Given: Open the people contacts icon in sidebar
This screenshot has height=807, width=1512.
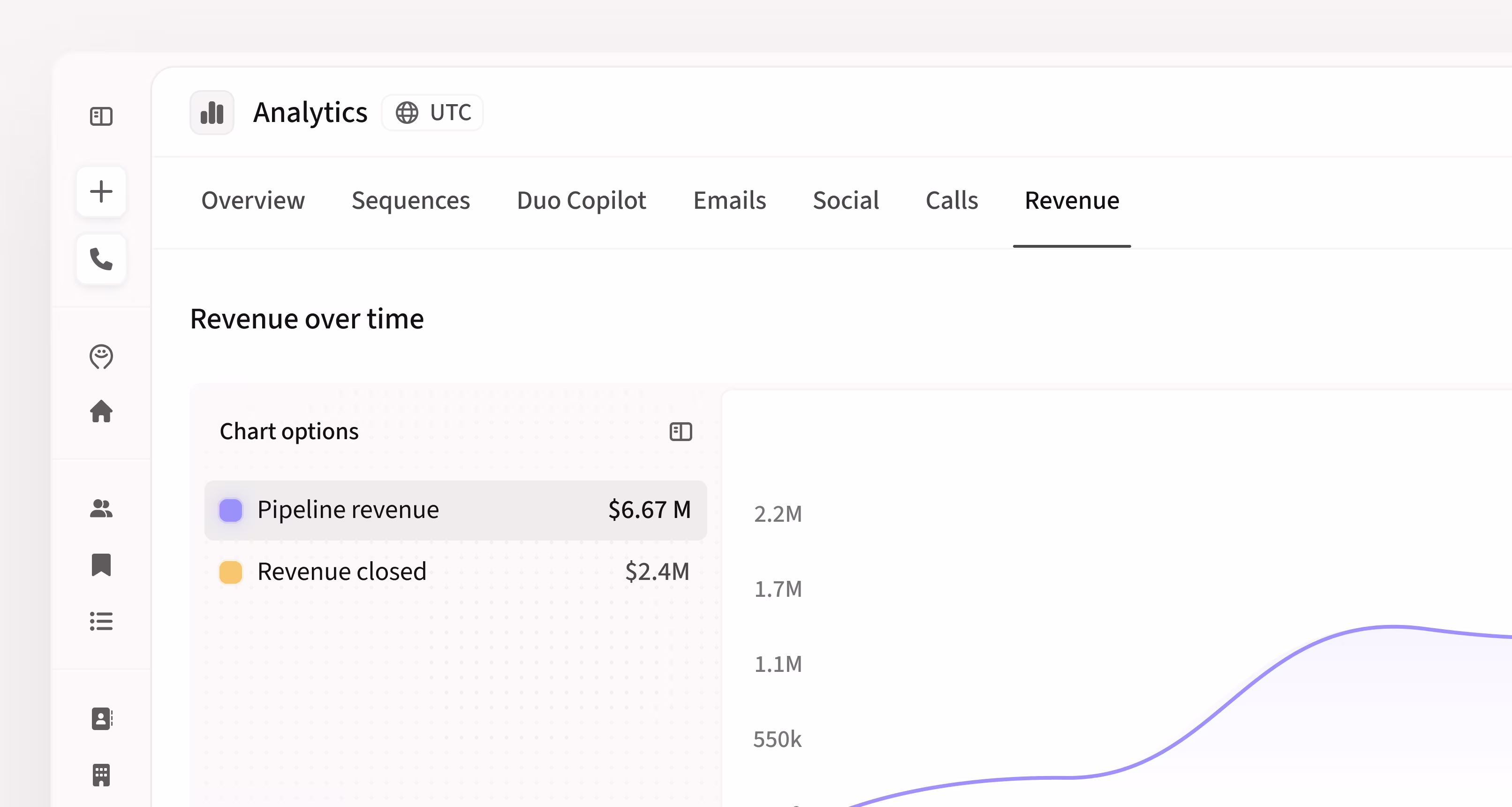Looking at the screenshot, I should [101, 508].
